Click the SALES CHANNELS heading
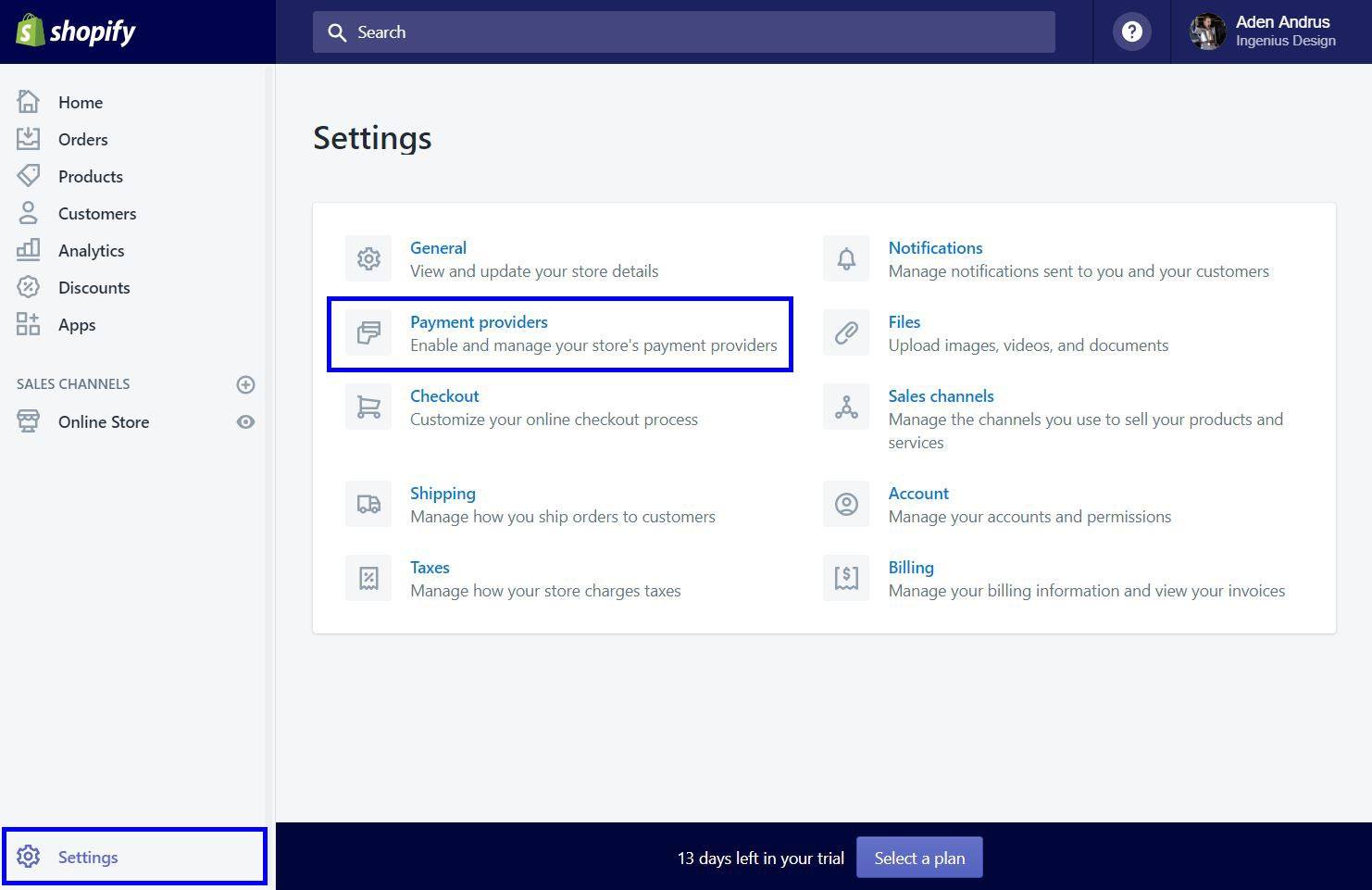This screenshot has width=1372, height=890. click(73, 383)
